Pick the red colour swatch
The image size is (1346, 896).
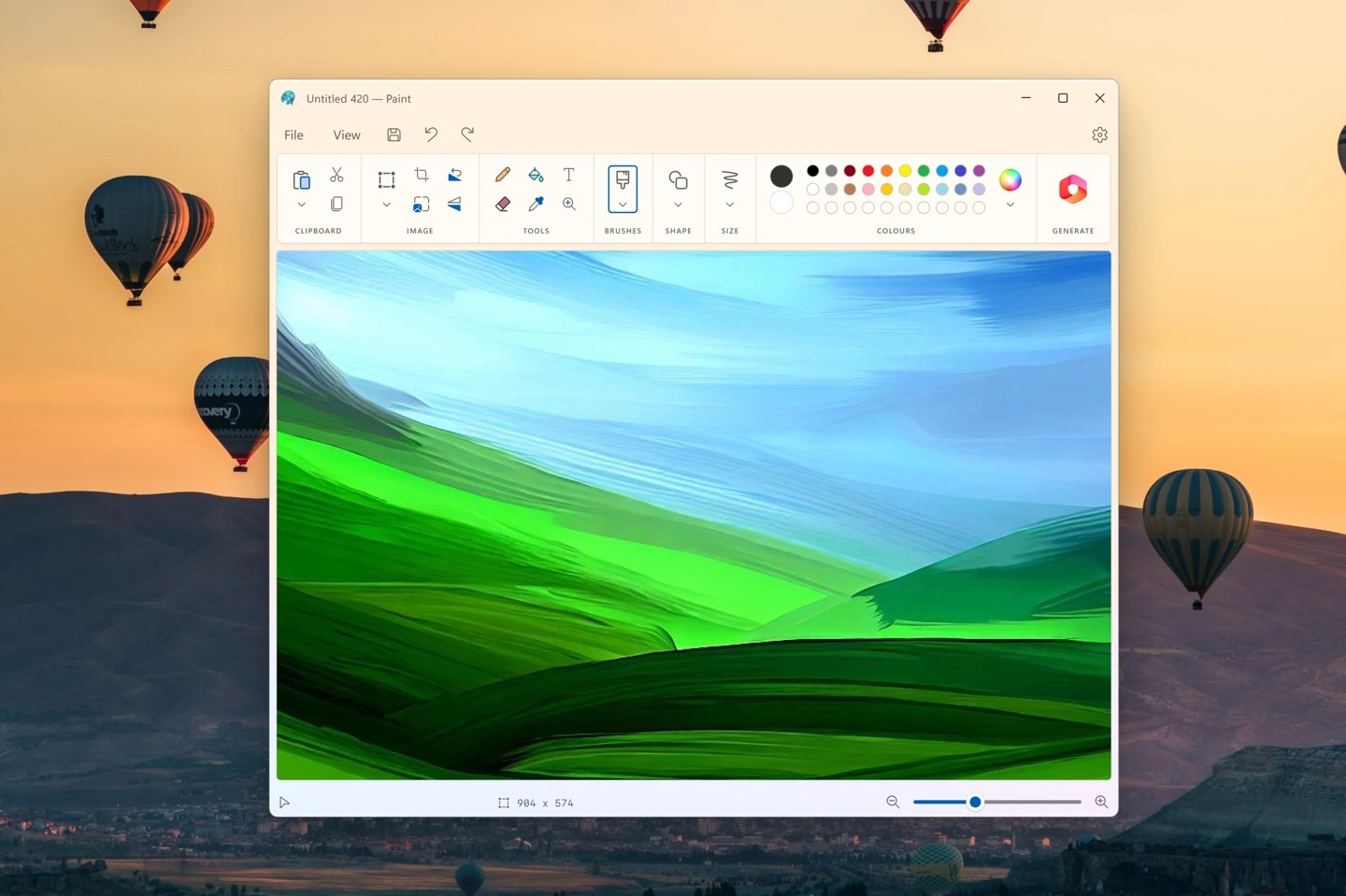[x=867, y=170]
